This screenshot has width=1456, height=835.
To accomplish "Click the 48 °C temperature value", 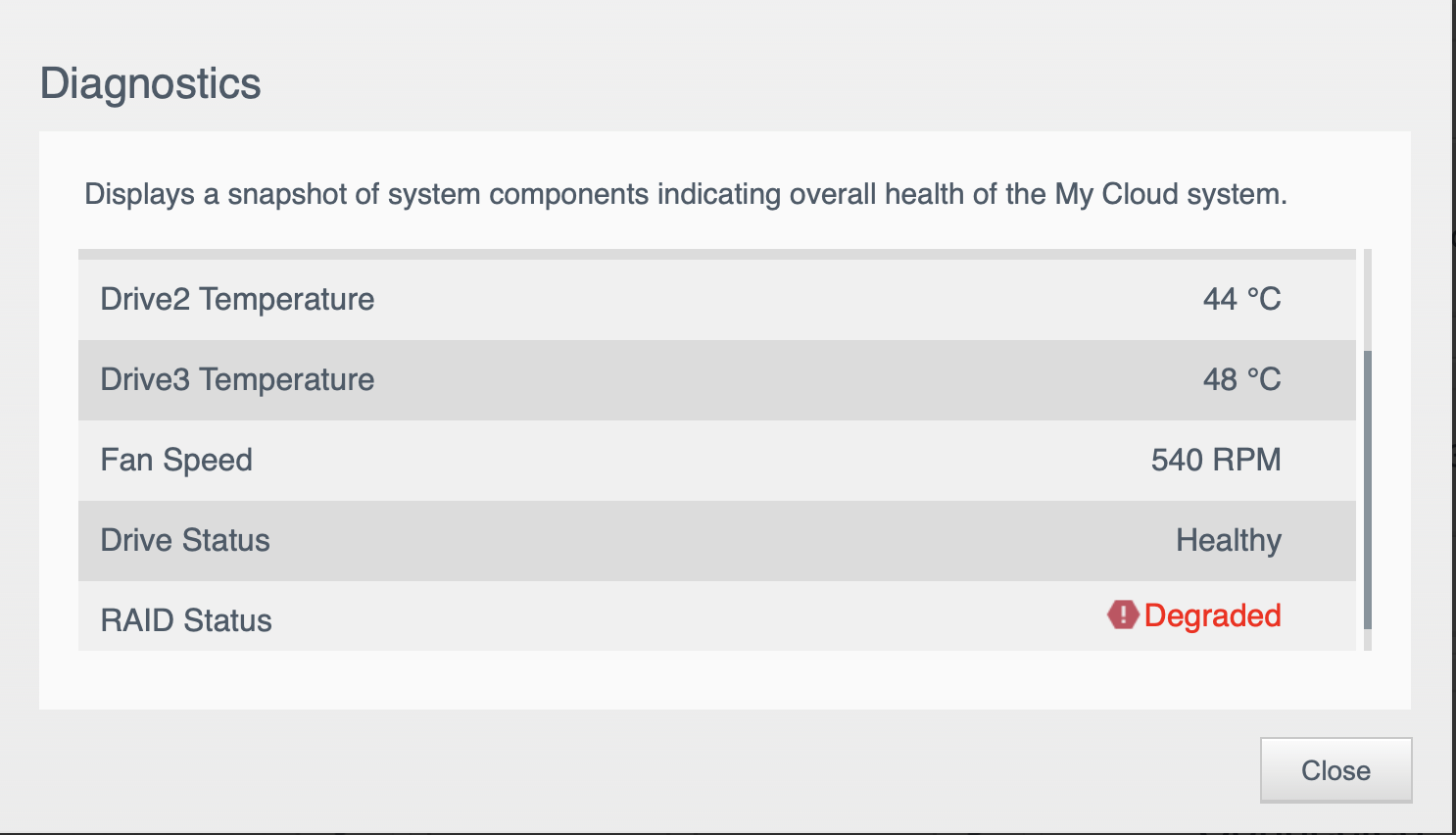I will (x=1241, y=379).
